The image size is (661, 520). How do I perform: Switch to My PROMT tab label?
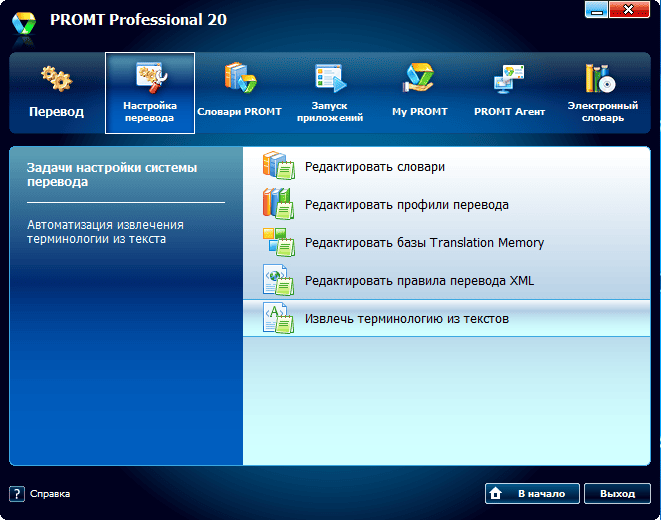click(x=419, y=112)
